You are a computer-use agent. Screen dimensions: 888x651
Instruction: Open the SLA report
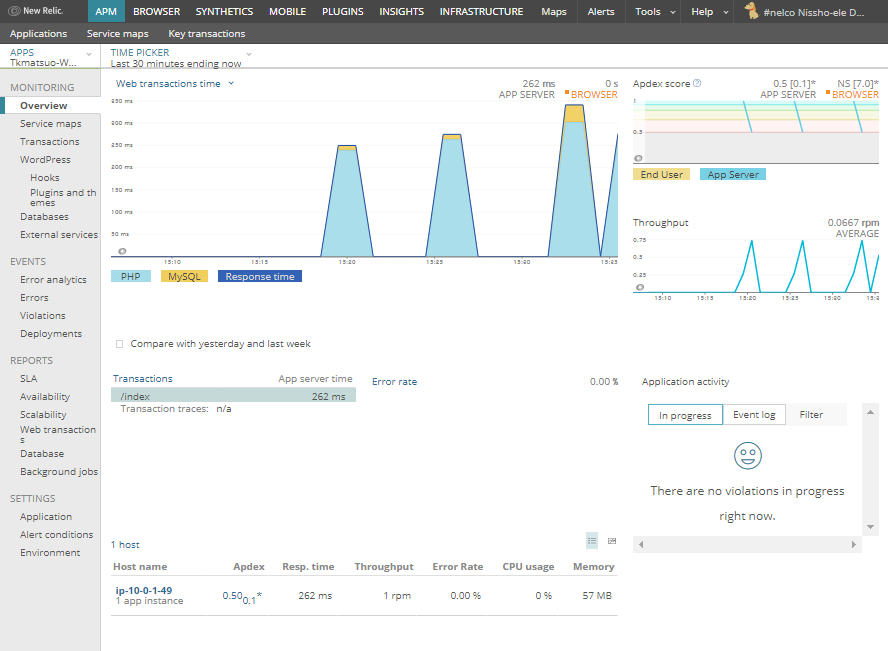[x=28, y=379]
